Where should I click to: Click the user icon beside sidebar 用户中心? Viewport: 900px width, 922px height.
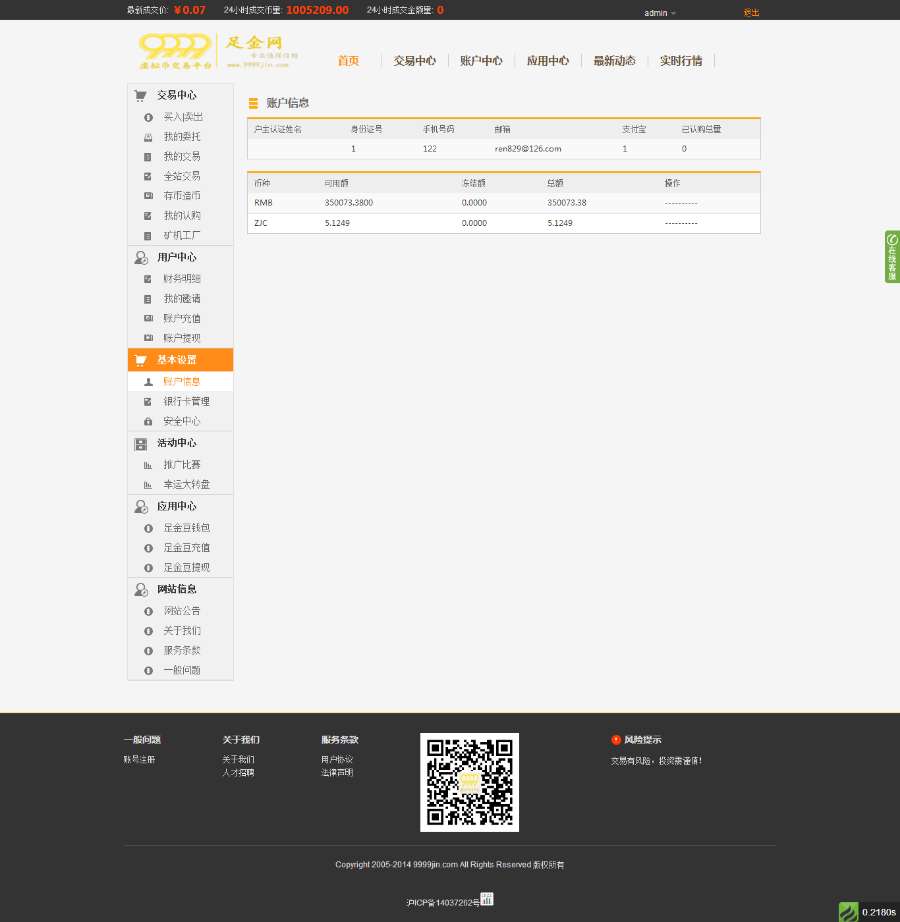click(x=141, y=258)
